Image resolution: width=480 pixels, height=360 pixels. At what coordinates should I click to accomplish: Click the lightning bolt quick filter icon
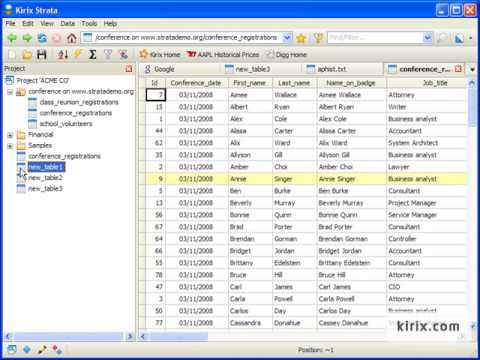[78, 54]
